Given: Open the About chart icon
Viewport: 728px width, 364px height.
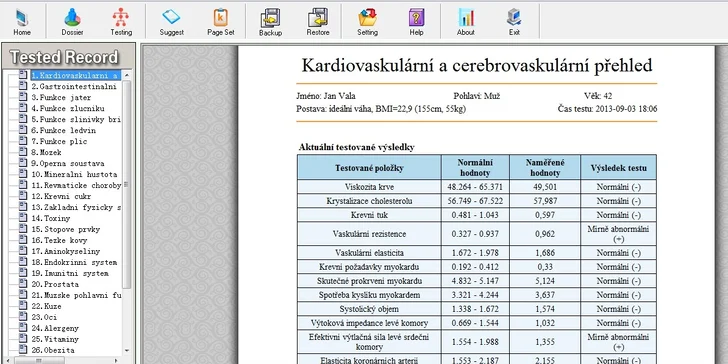Looking at the screenshot, I should pos(466,22).
